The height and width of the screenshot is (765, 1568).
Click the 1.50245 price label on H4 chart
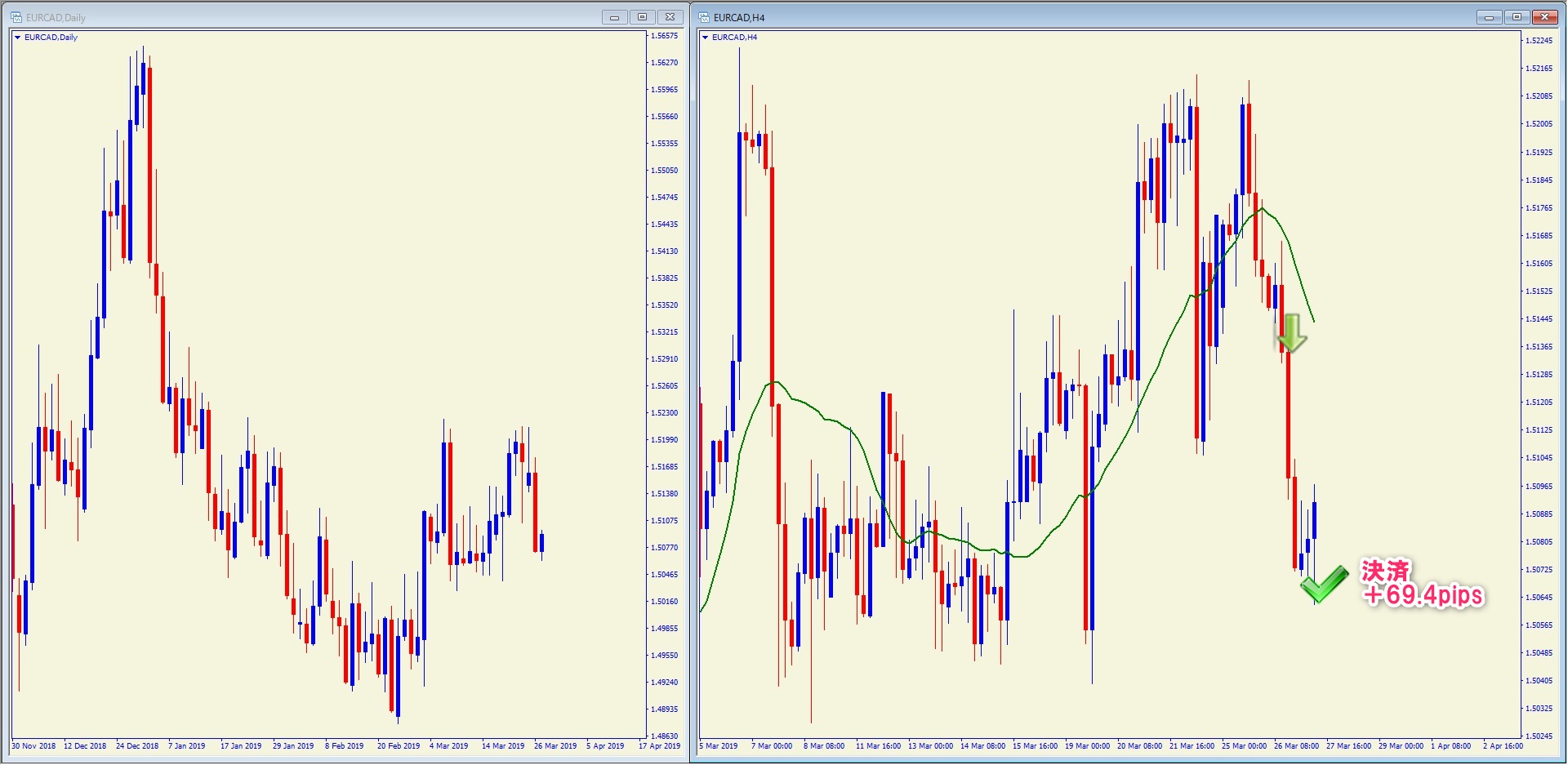click(1539, 736)
